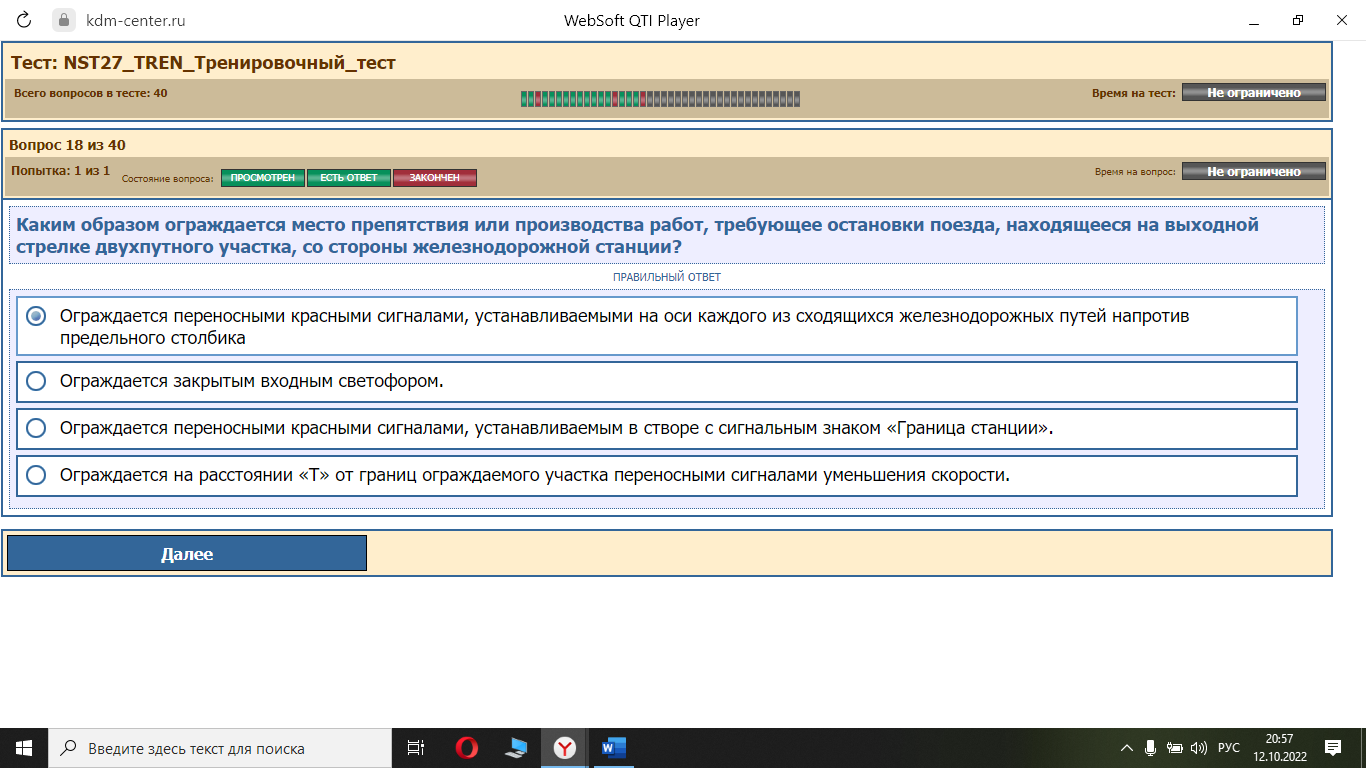Open Opera browser from the taskbar
The width and height of the screenshot is (1366, 768).
[466, 747]
